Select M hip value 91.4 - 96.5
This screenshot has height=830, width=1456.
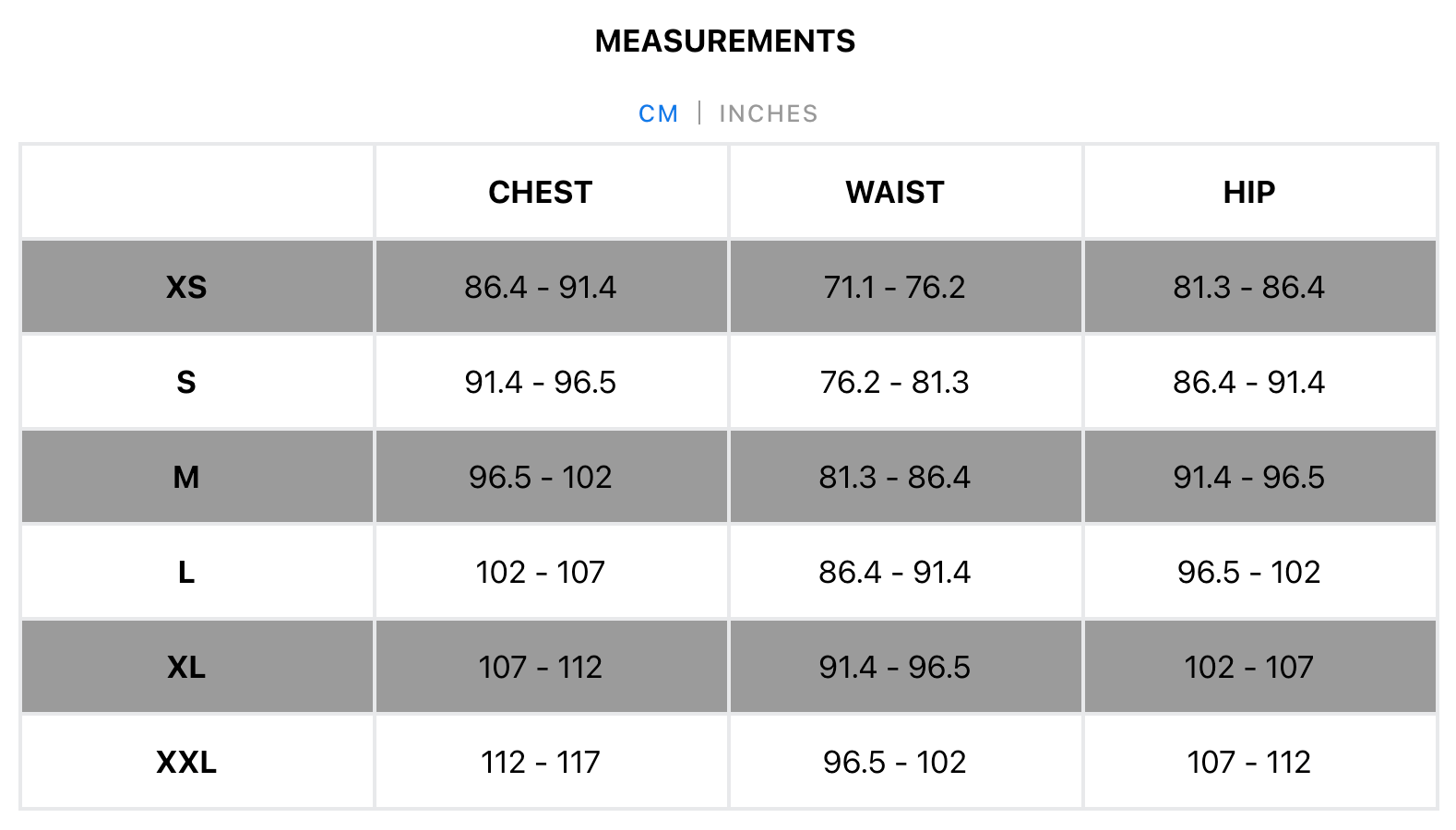coord(1249,477)
